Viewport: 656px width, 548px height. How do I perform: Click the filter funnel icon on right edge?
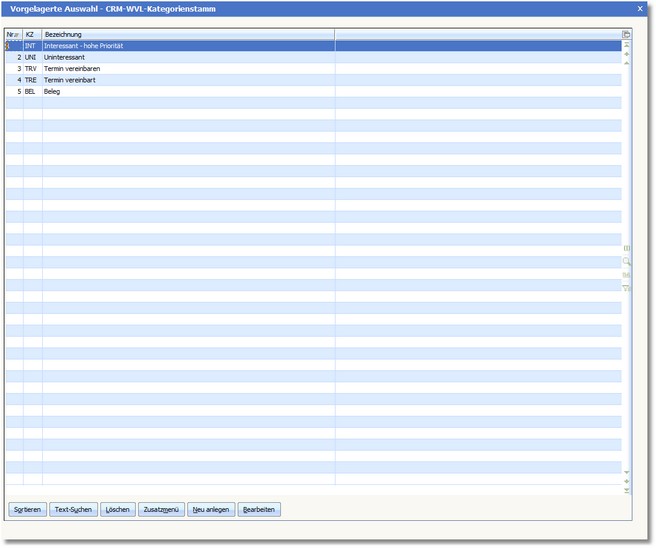[627, 288]
